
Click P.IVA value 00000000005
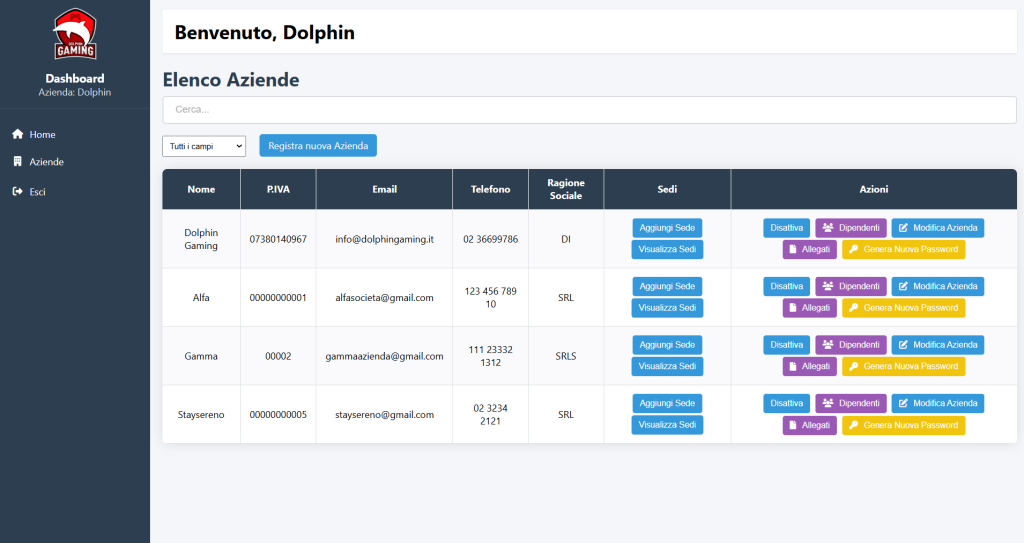278,414
